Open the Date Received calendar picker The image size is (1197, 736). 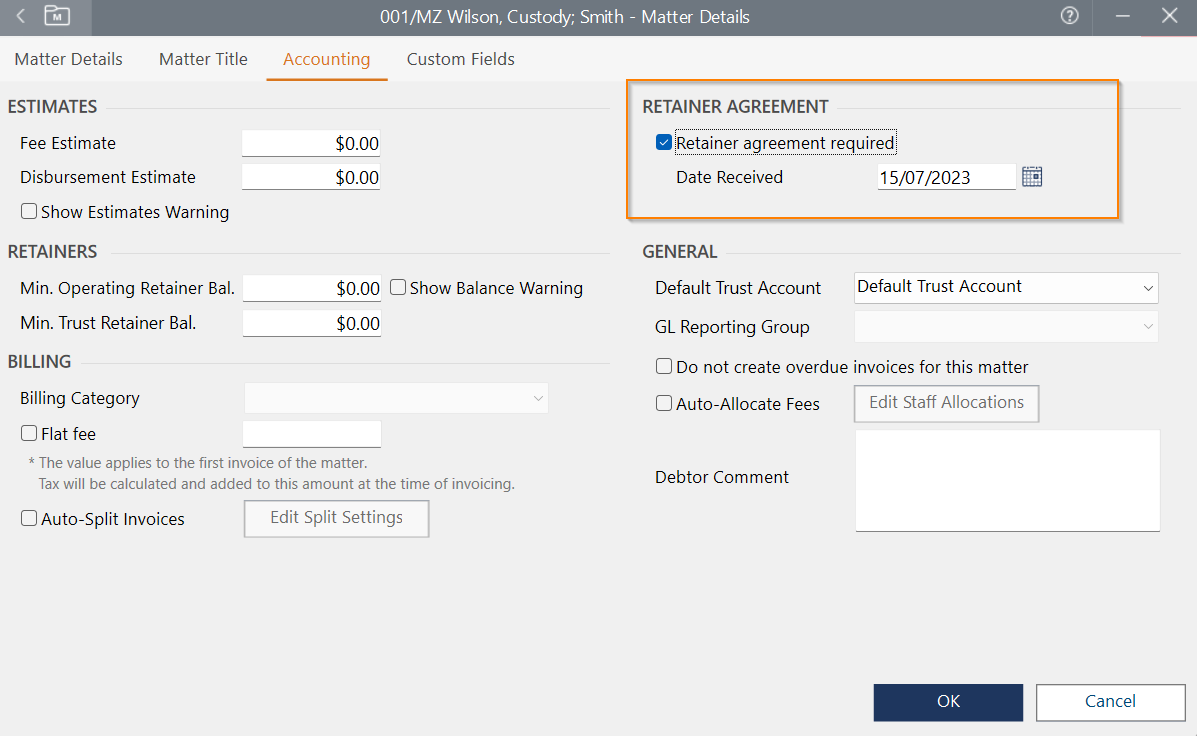tap(1032, 177)
